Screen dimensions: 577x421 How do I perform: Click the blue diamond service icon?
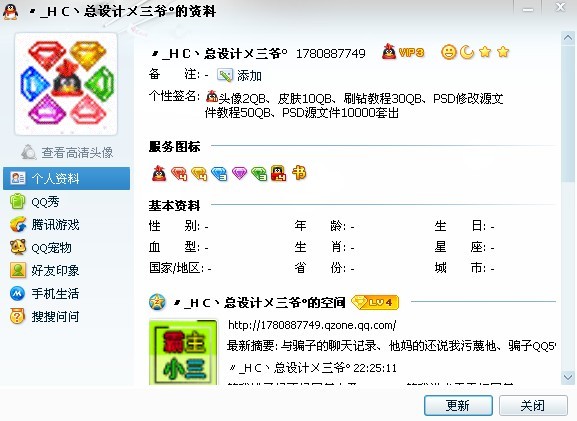(219, 173)
